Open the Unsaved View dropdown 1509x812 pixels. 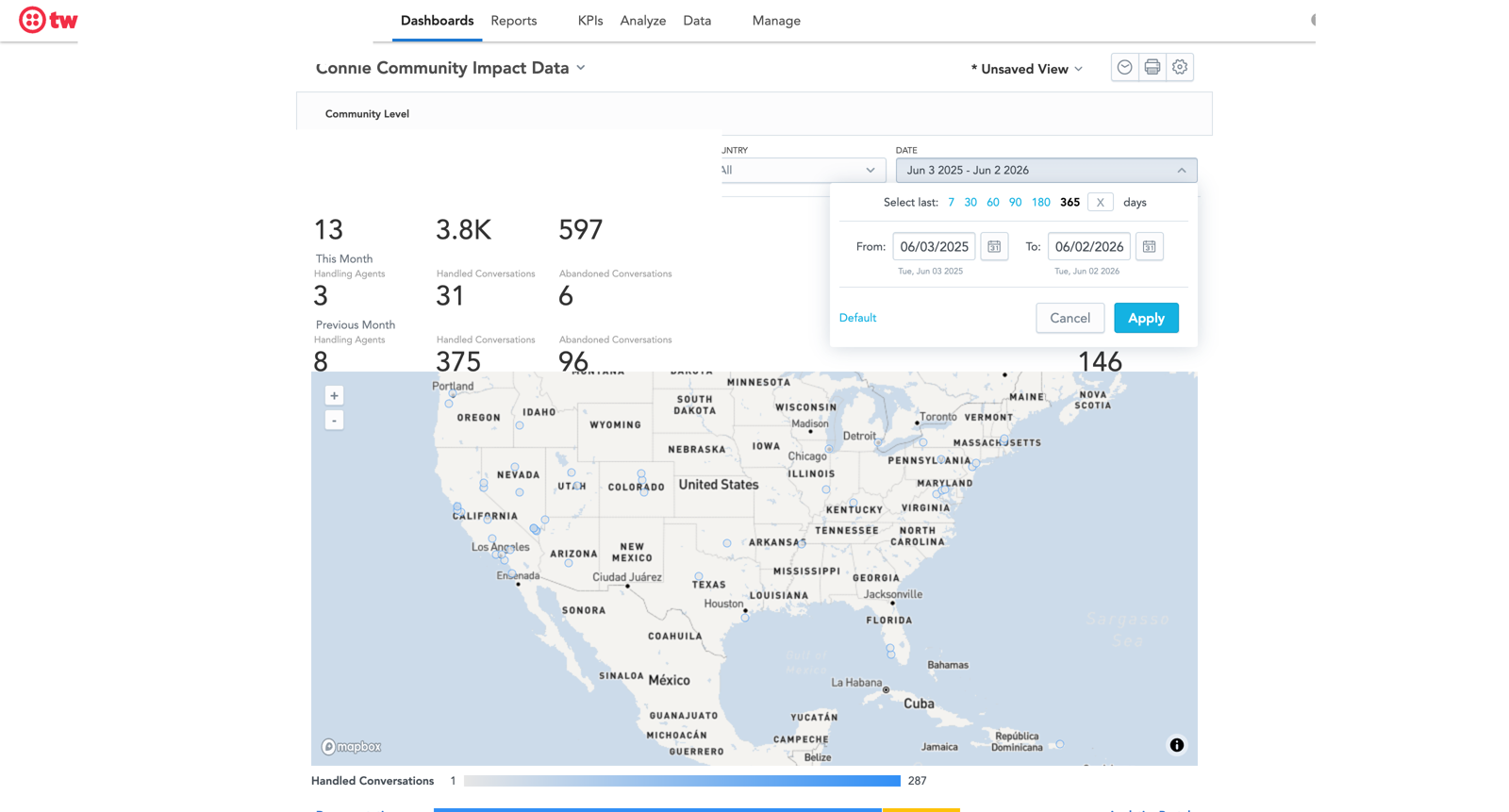[1027, 69]
